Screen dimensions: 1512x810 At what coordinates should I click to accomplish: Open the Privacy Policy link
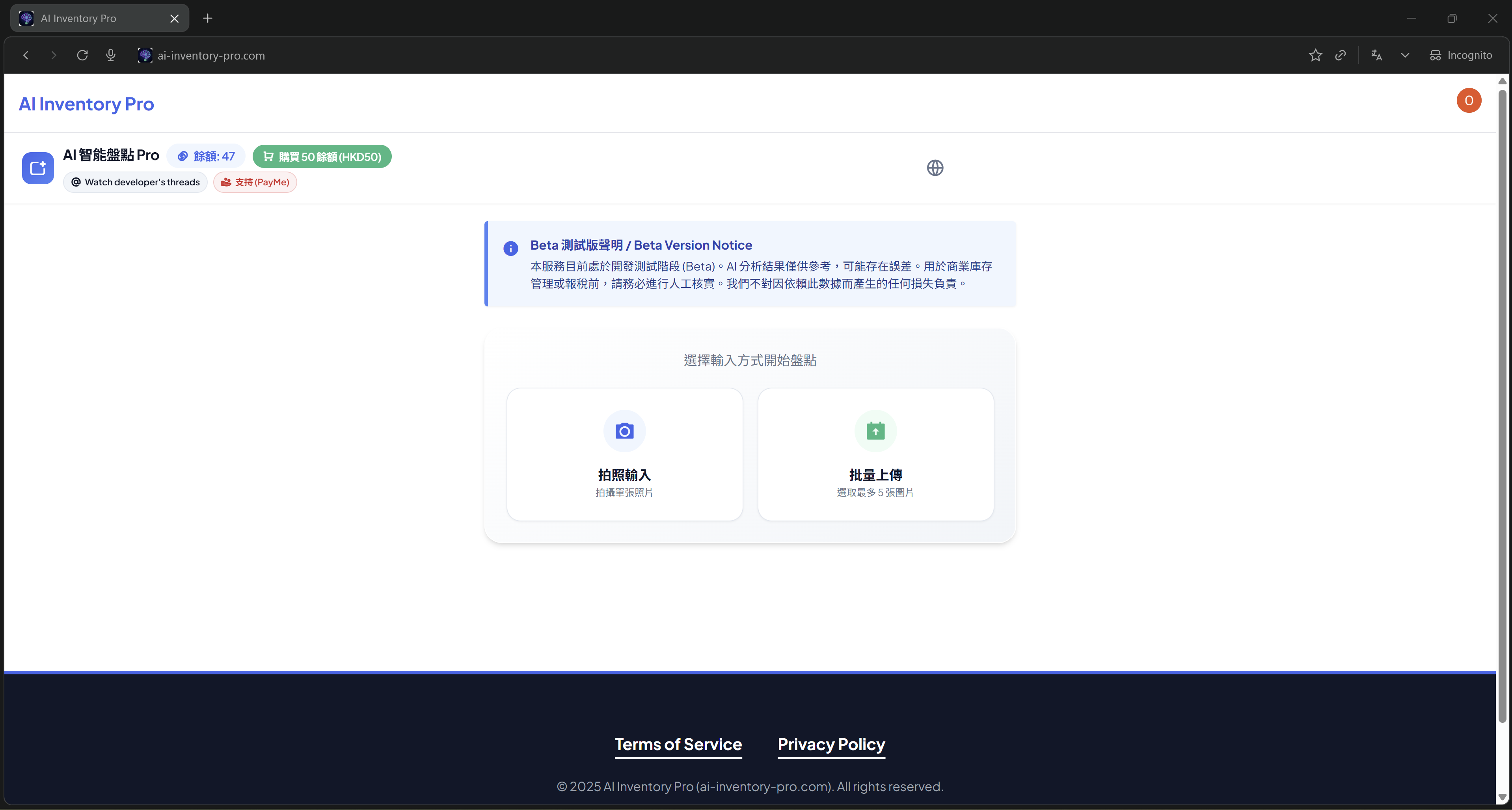pos(831,744)
